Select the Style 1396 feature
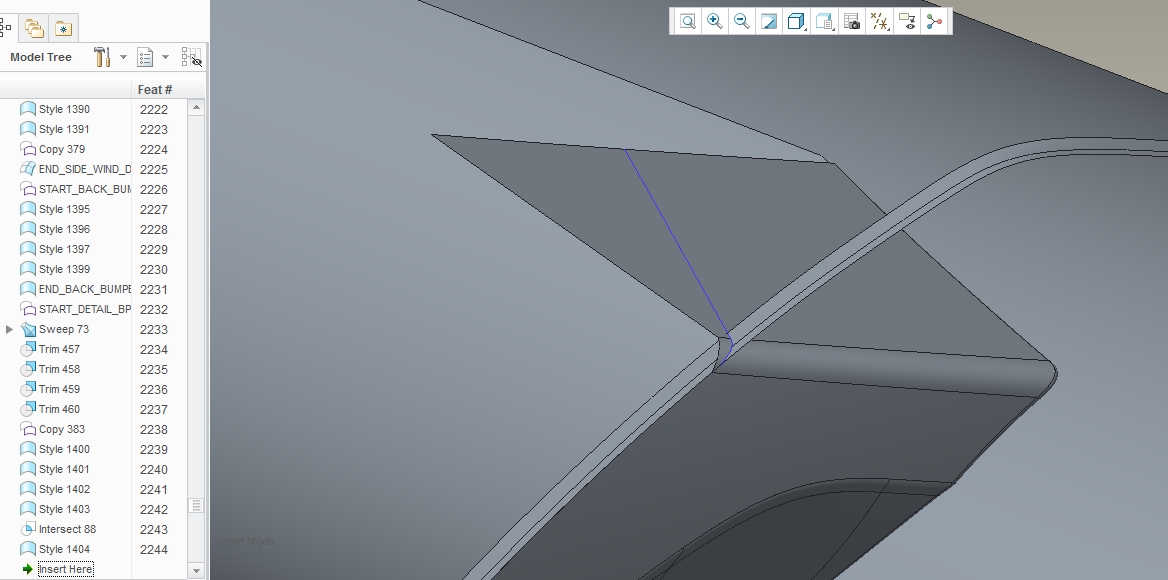This screenshot has height=580, width=1168. click(x=64, y=229)
